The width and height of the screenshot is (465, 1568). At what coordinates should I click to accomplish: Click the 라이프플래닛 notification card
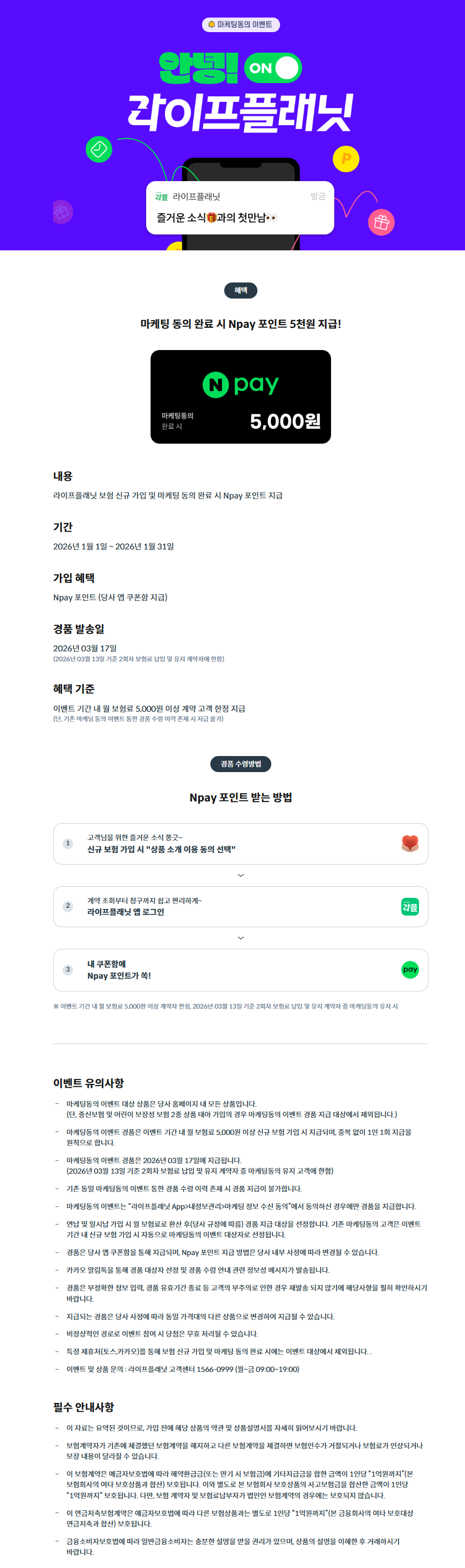[240, 208]
